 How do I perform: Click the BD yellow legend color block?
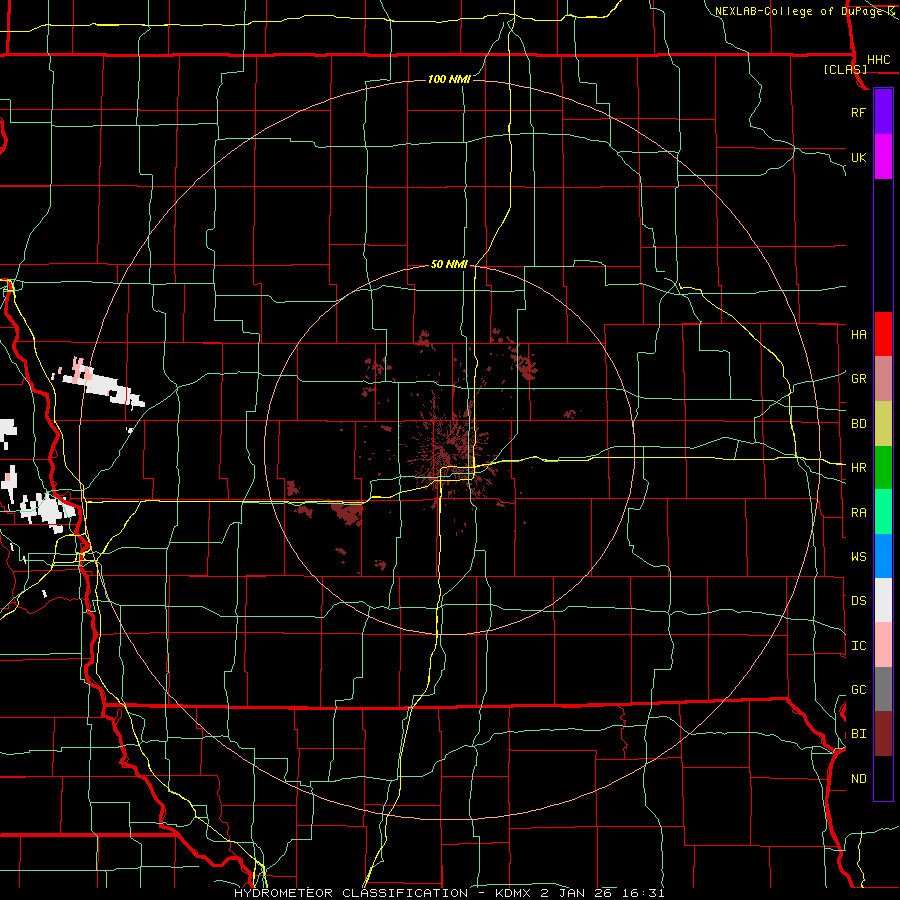point(883,423)
